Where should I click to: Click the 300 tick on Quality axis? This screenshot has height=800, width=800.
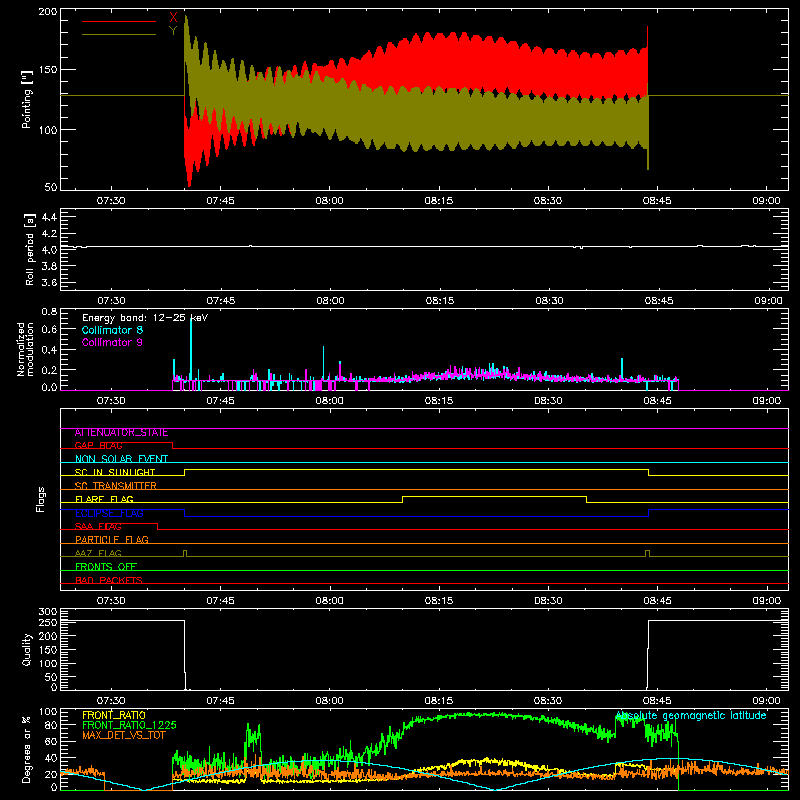point(48,612)
